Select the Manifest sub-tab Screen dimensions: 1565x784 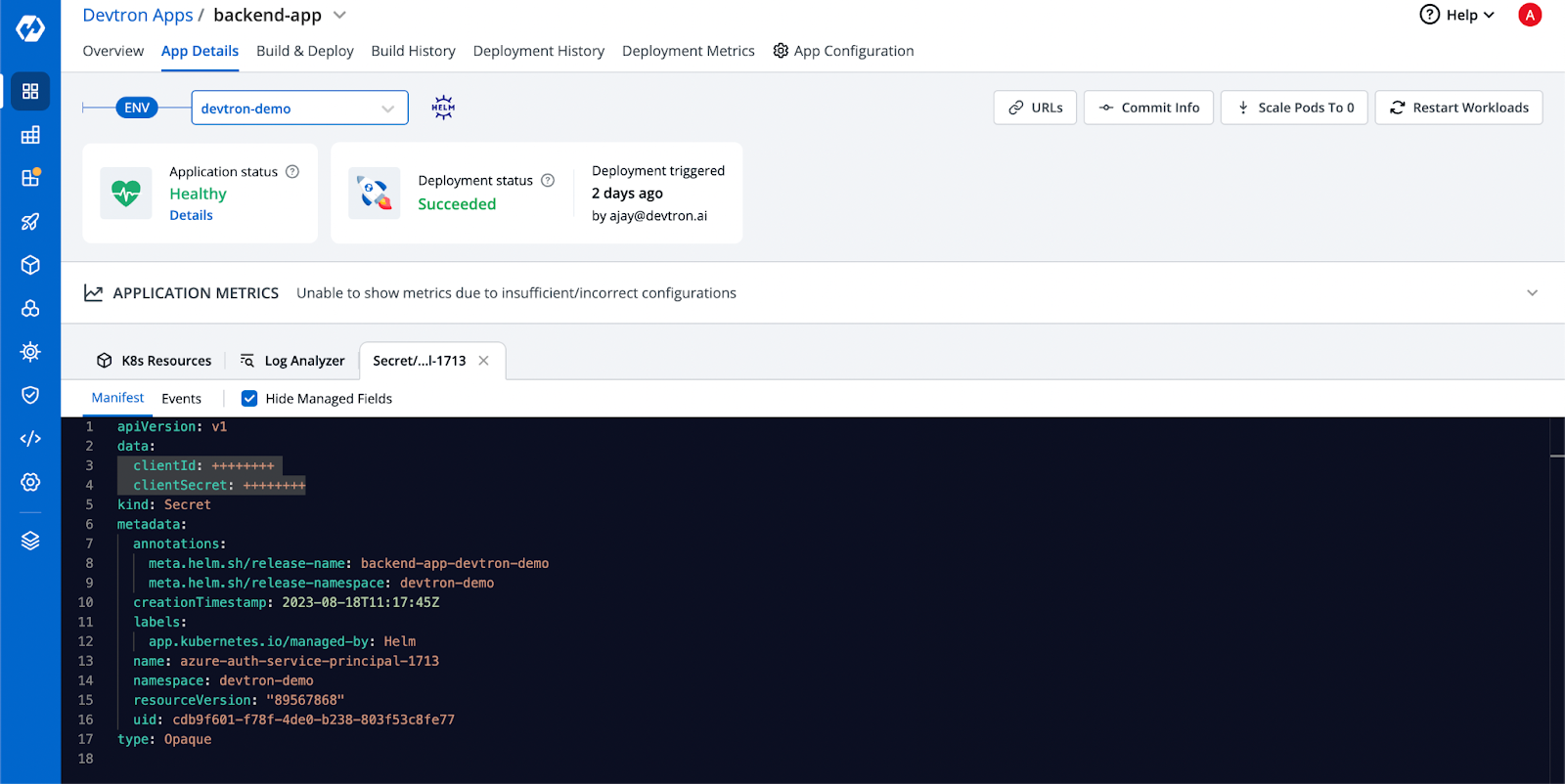(x=117, y=398)
